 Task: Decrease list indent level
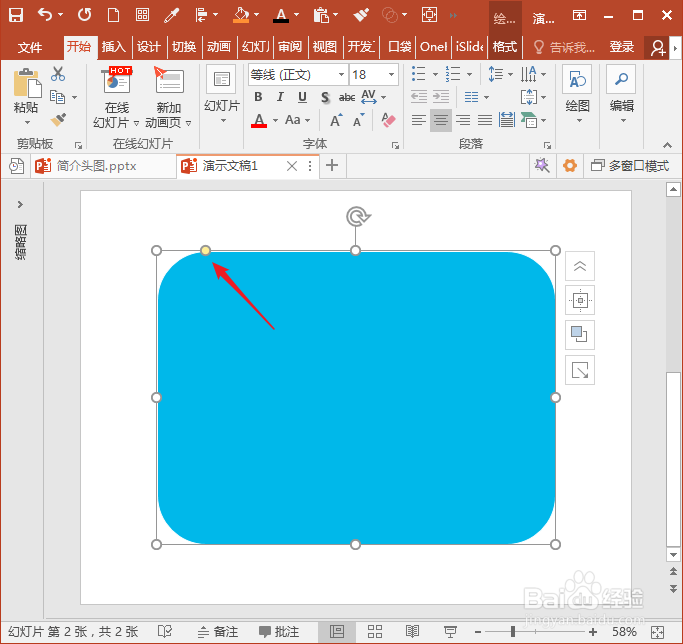click(419, 97)
